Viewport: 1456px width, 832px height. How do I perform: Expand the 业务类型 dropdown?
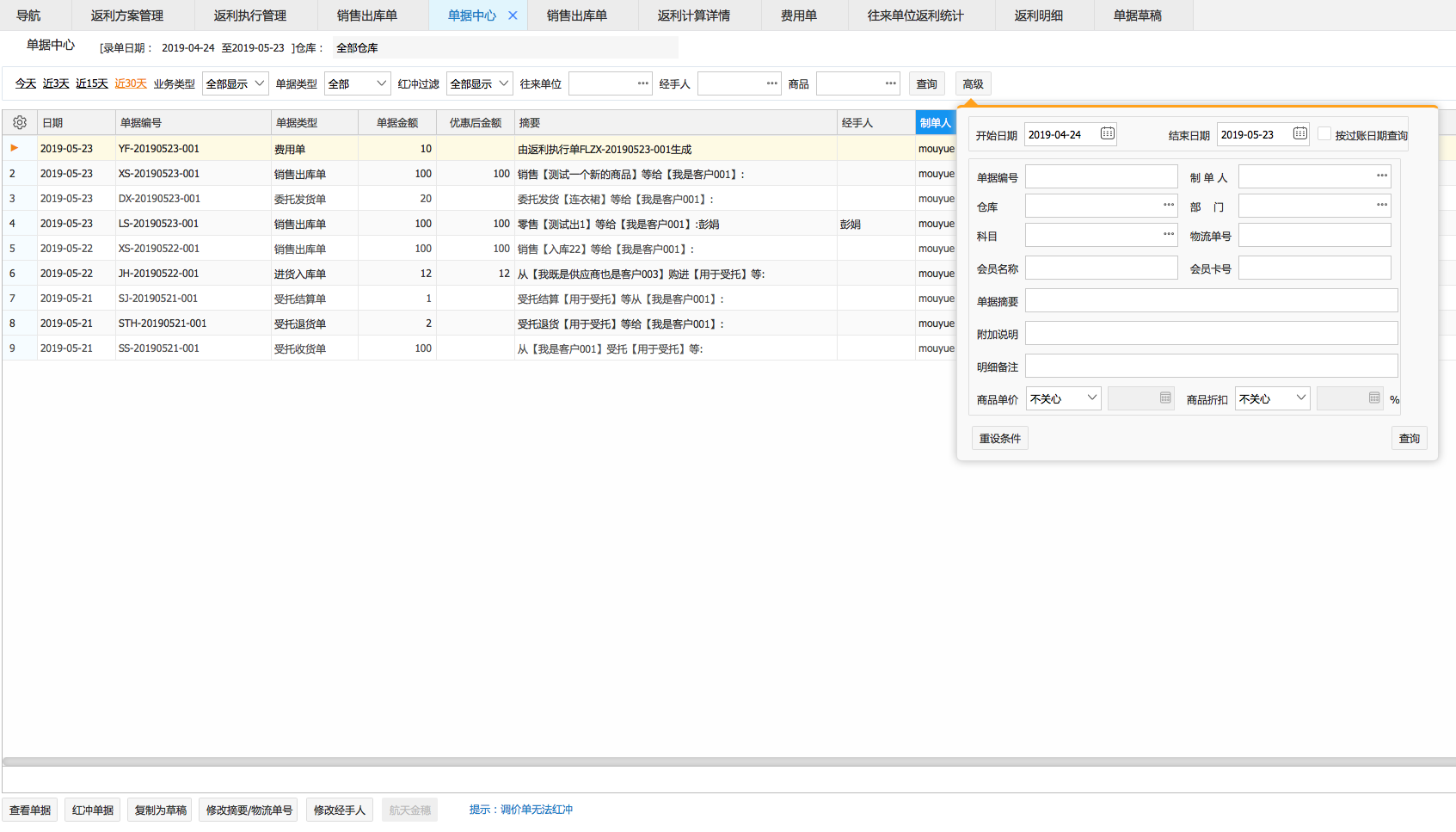coord(236,83)
